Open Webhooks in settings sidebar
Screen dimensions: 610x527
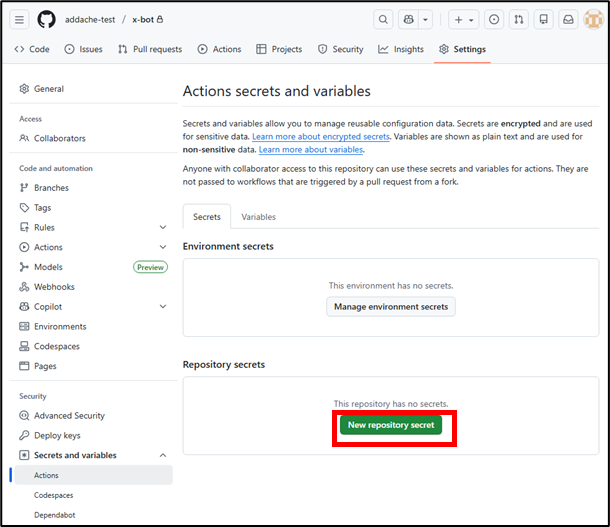(54, 287)
